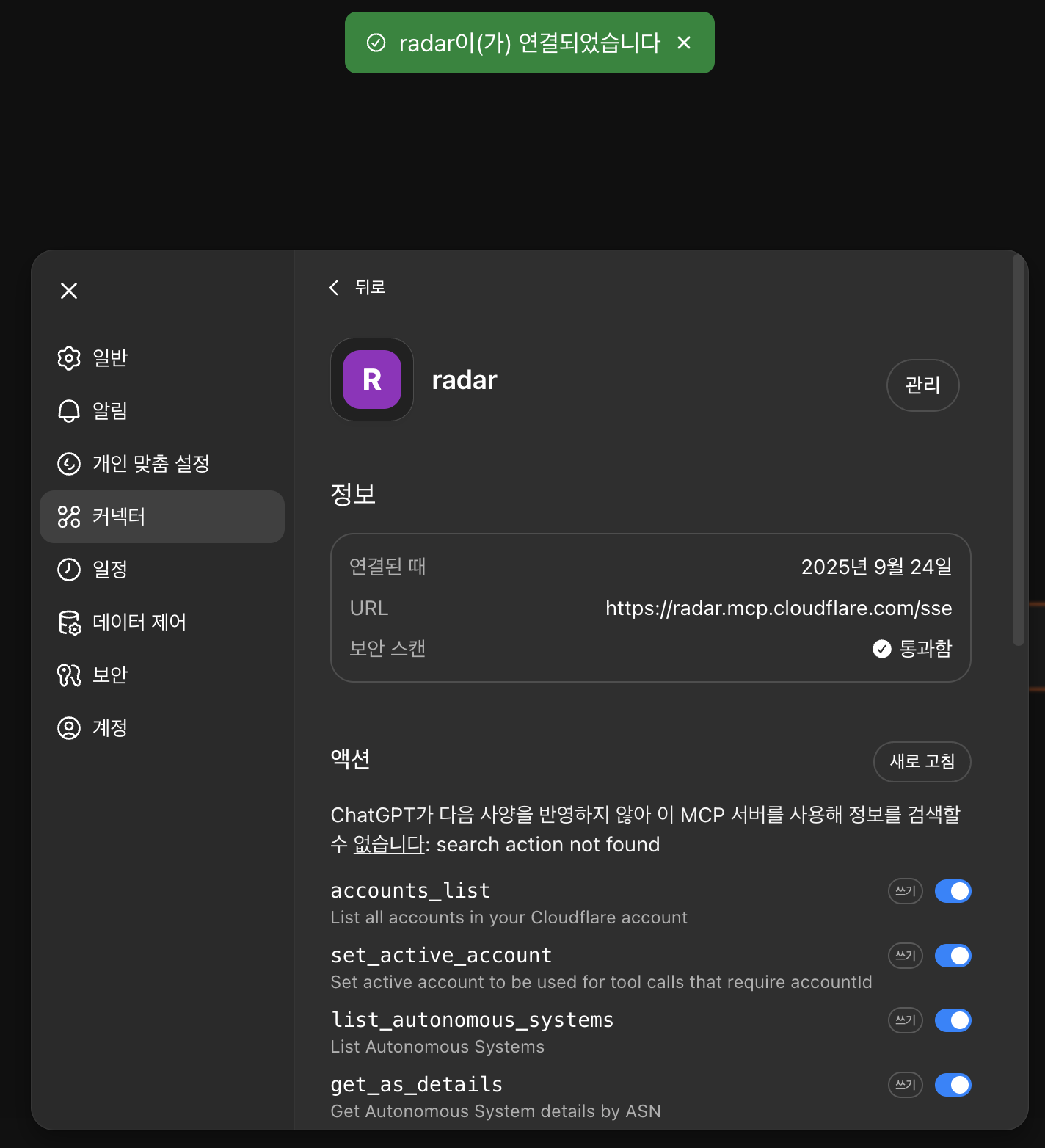Click the 쓰기 badge for accounts_list
The image size is (1045, 1148).
(x=906, y=891)
